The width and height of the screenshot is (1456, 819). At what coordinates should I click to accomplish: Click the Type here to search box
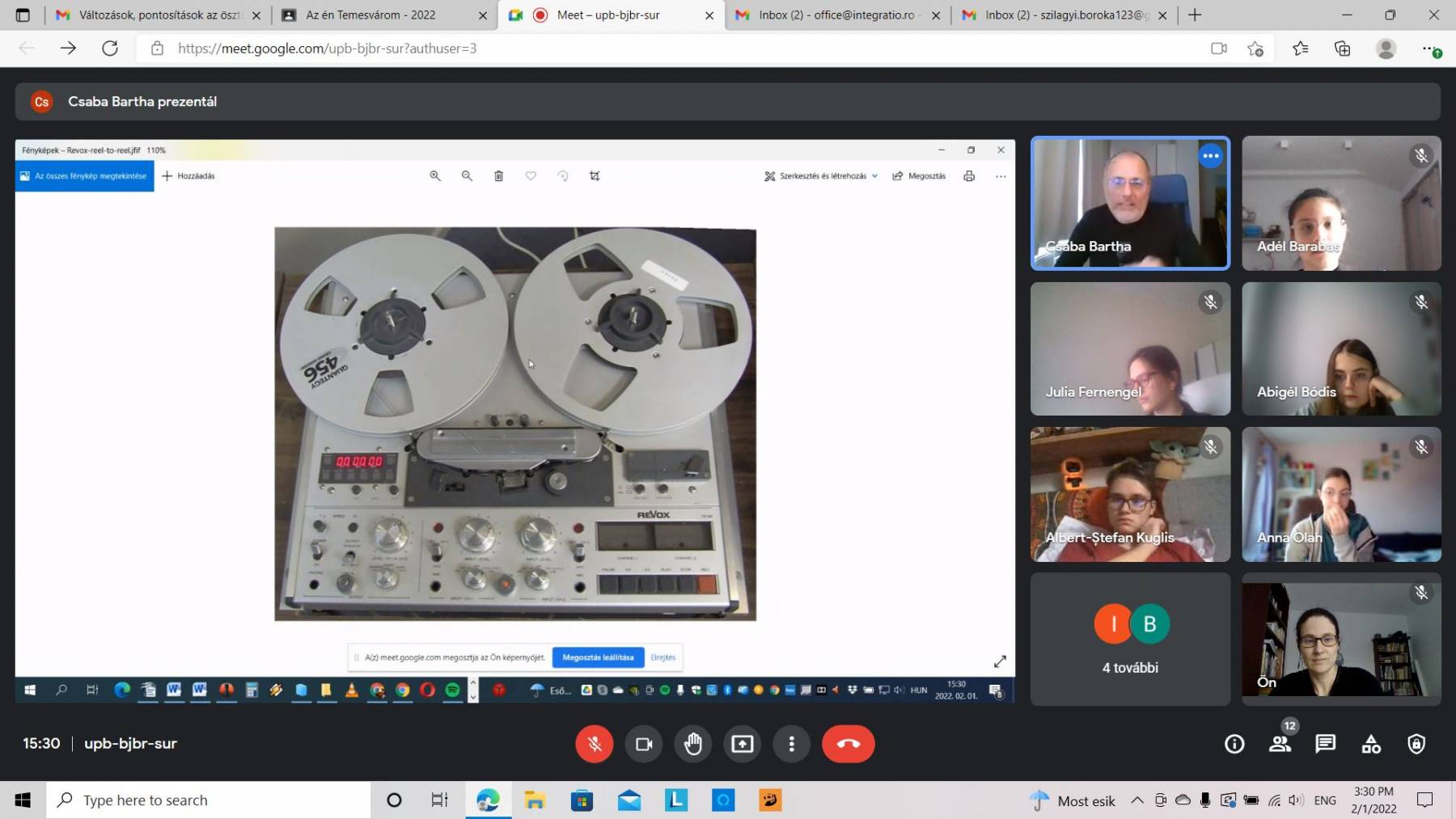click(x=209, y=800)
